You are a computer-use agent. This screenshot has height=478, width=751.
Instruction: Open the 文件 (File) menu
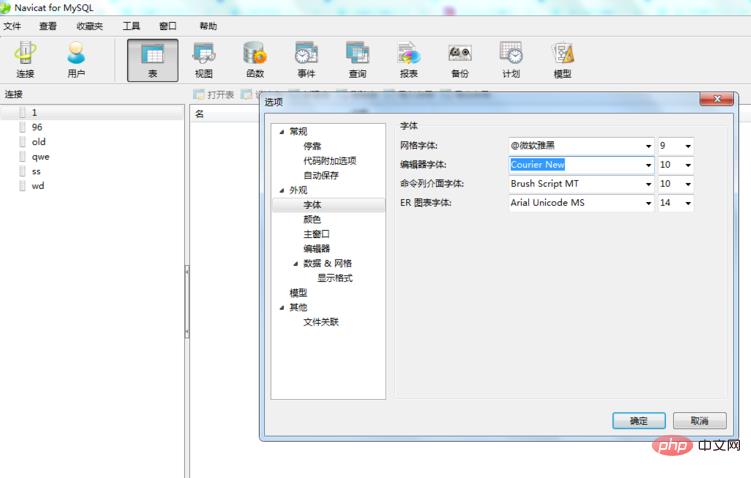[x=12, y=26]
